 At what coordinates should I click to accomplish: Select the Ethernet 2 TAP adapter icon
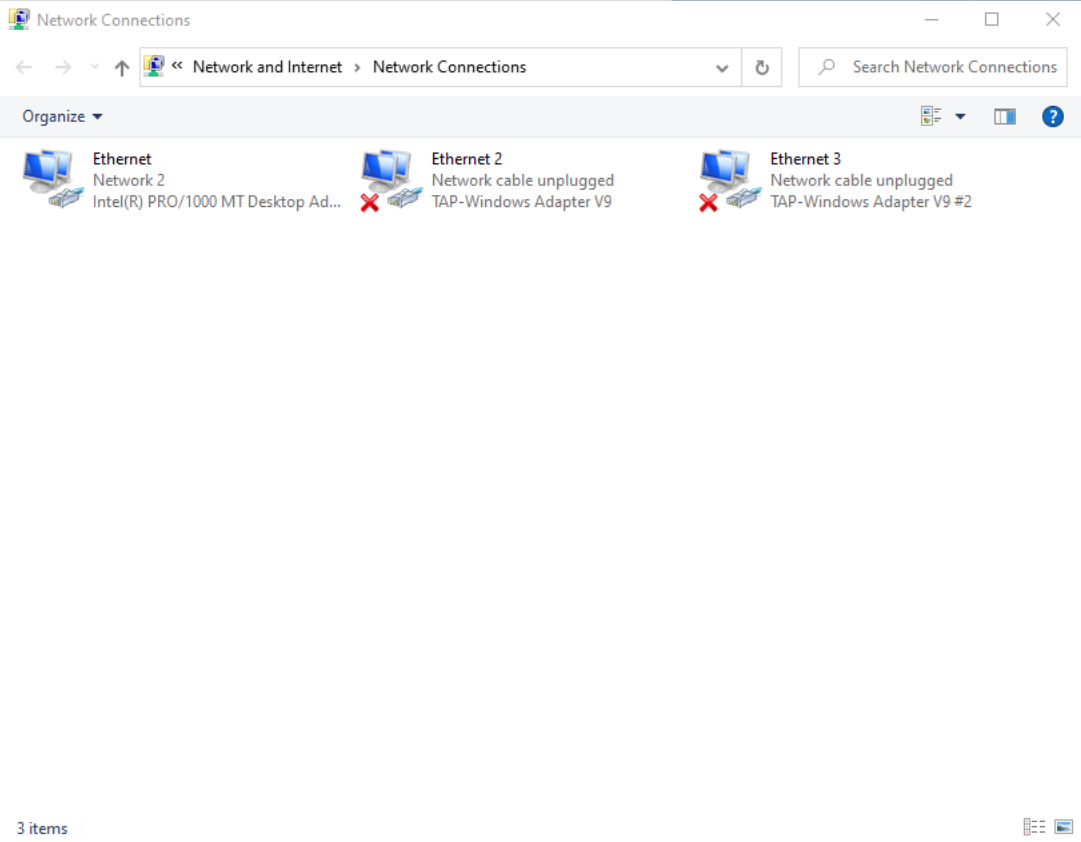coord(389,179)
